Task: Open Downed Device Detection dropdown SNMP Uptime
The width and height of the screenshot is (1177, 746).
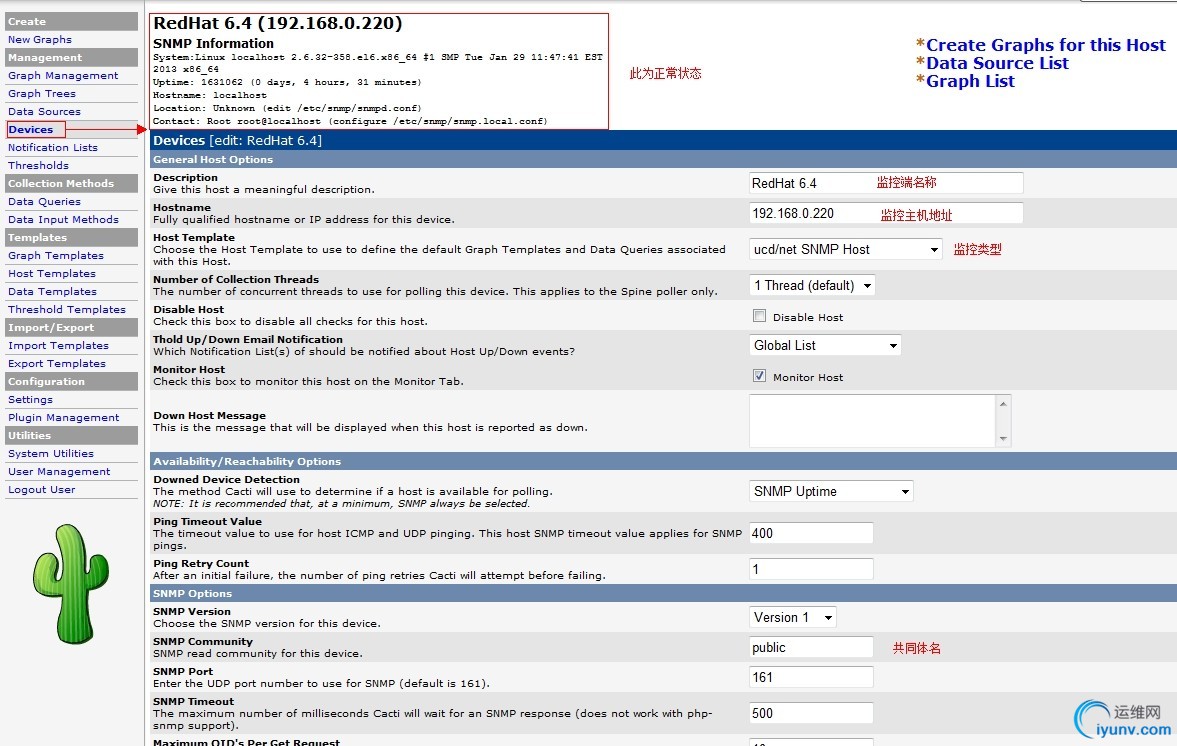Action: (831, 491)
